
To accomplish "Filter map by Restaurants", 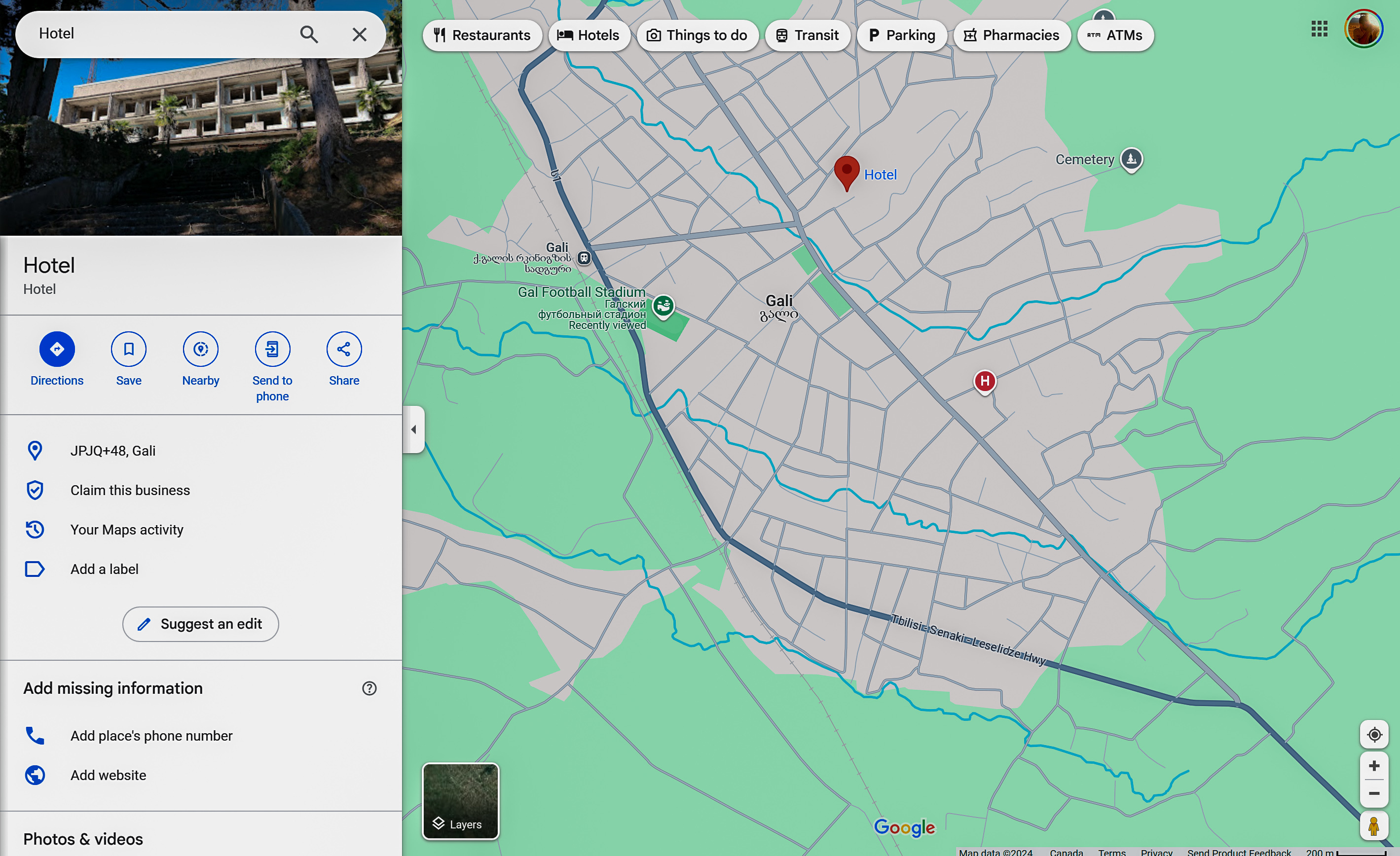I will [482, 35].
